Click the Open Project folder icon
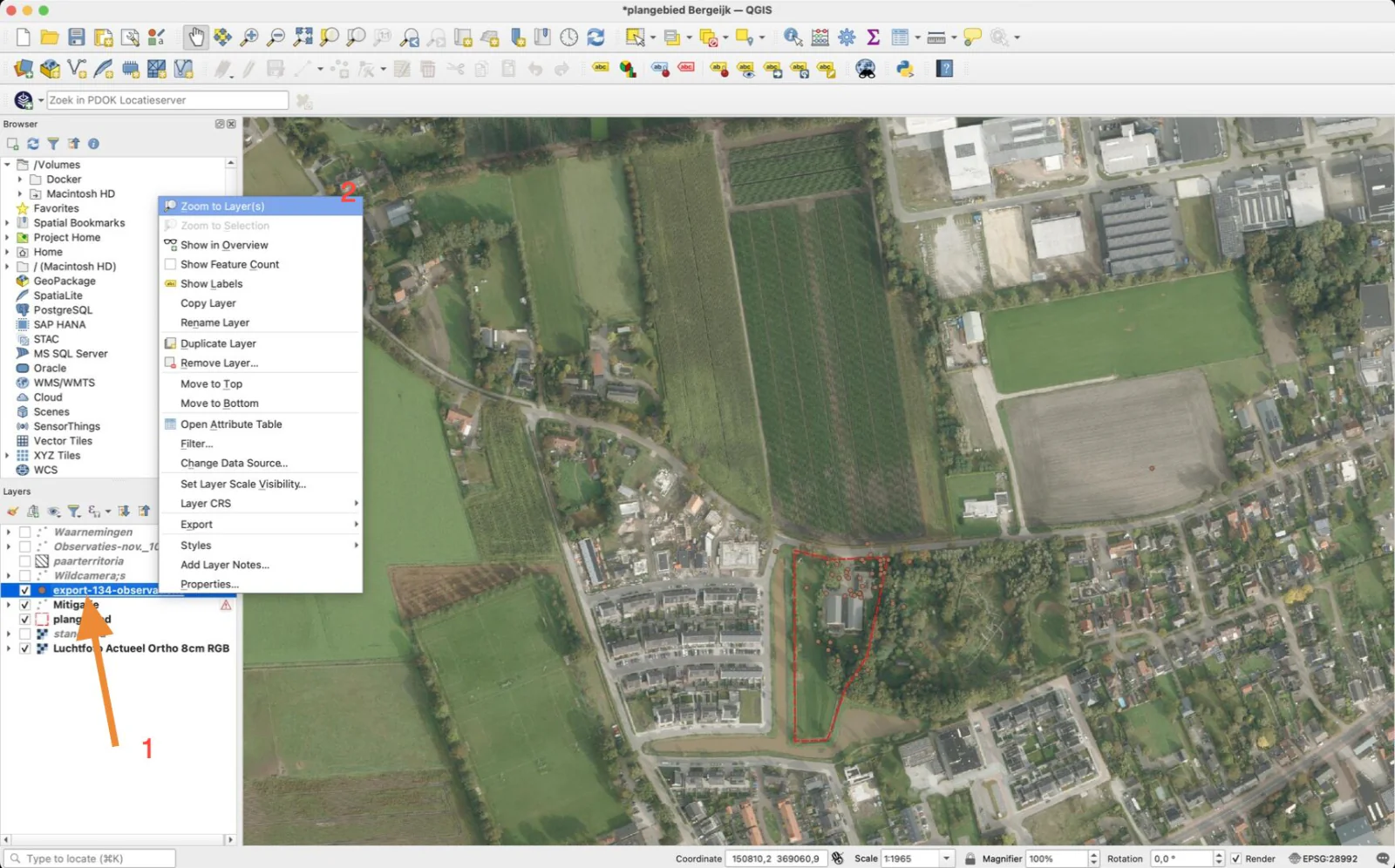Image resolution: width=1395 pixels, height=868 pixels. 50,37
